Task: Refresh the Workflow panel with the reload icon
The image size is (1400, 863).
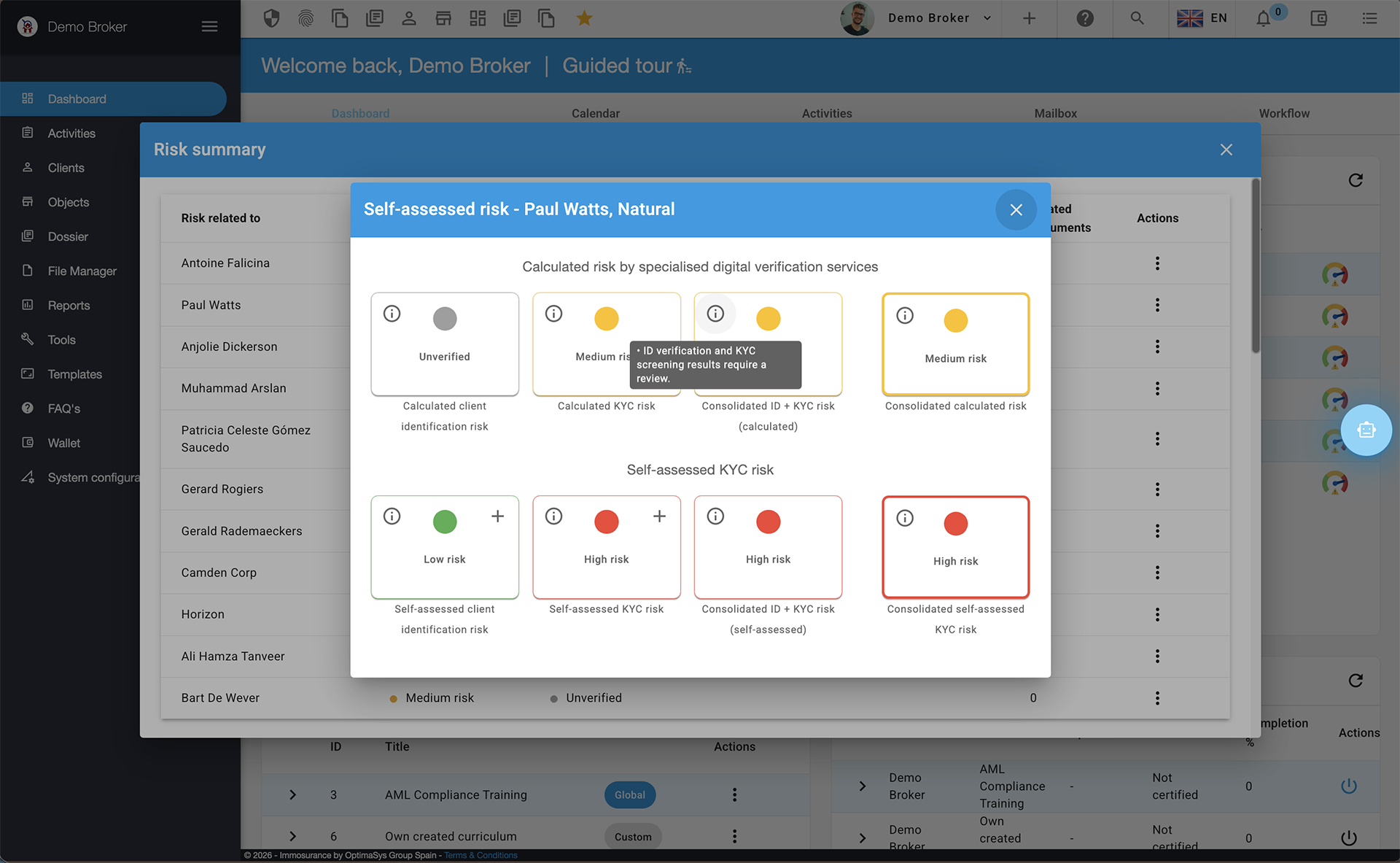Action: [1356, 180]
